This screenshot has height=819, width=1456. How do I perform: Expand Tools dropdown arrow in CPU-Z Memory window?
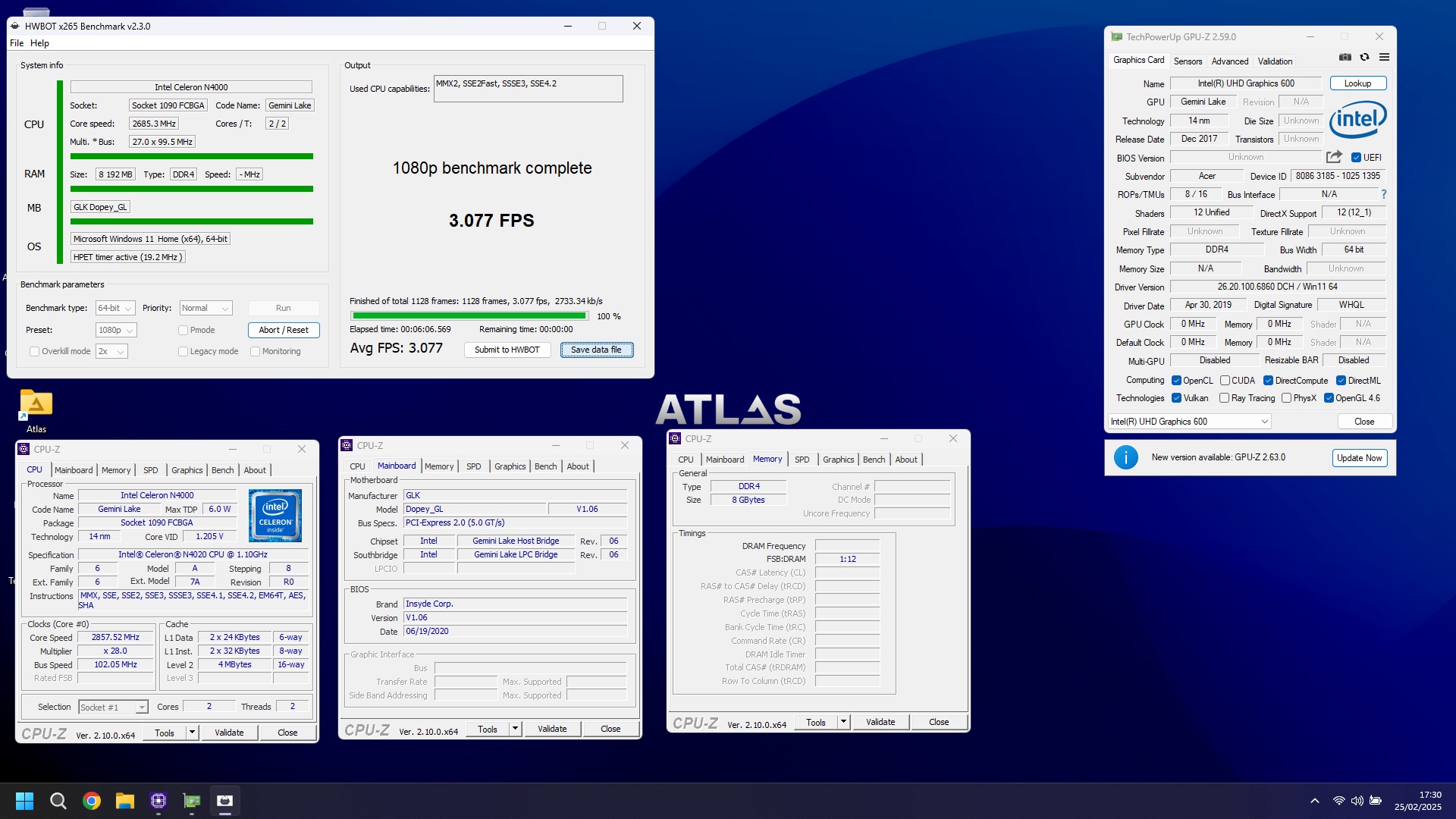coord(844,722)
